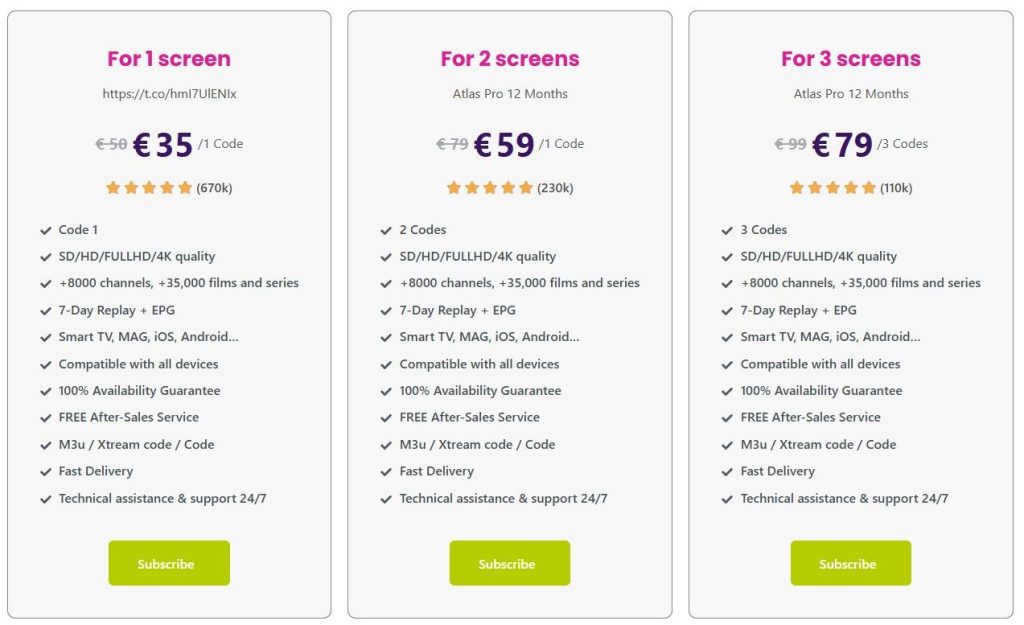Click the first star under the €79 plan
The image size is (1024, 625).
coord(796,186)
